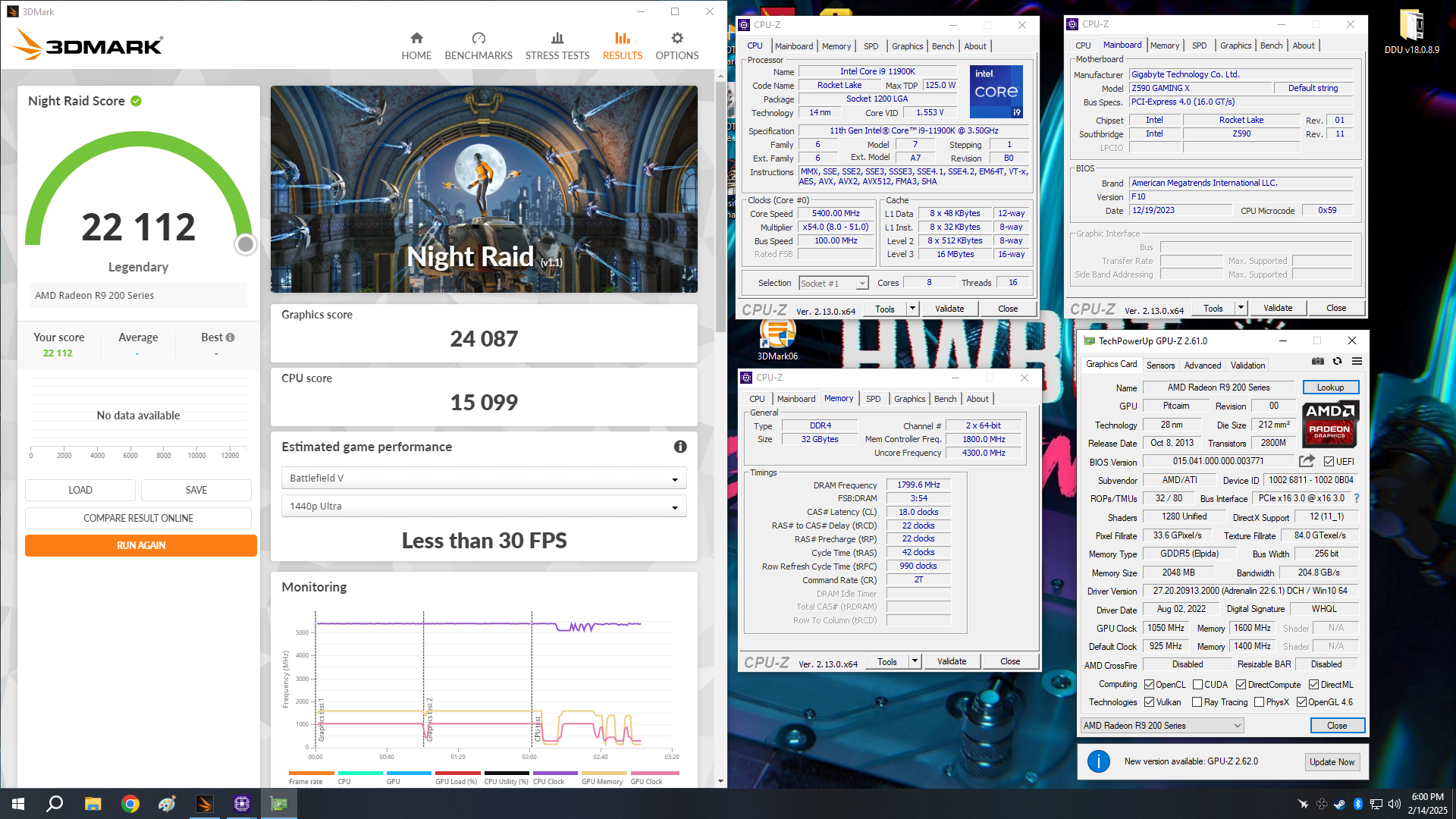Open the Battlefield V game dropdown
Screen dimensions: 1456x819
(x=484, y=478)
